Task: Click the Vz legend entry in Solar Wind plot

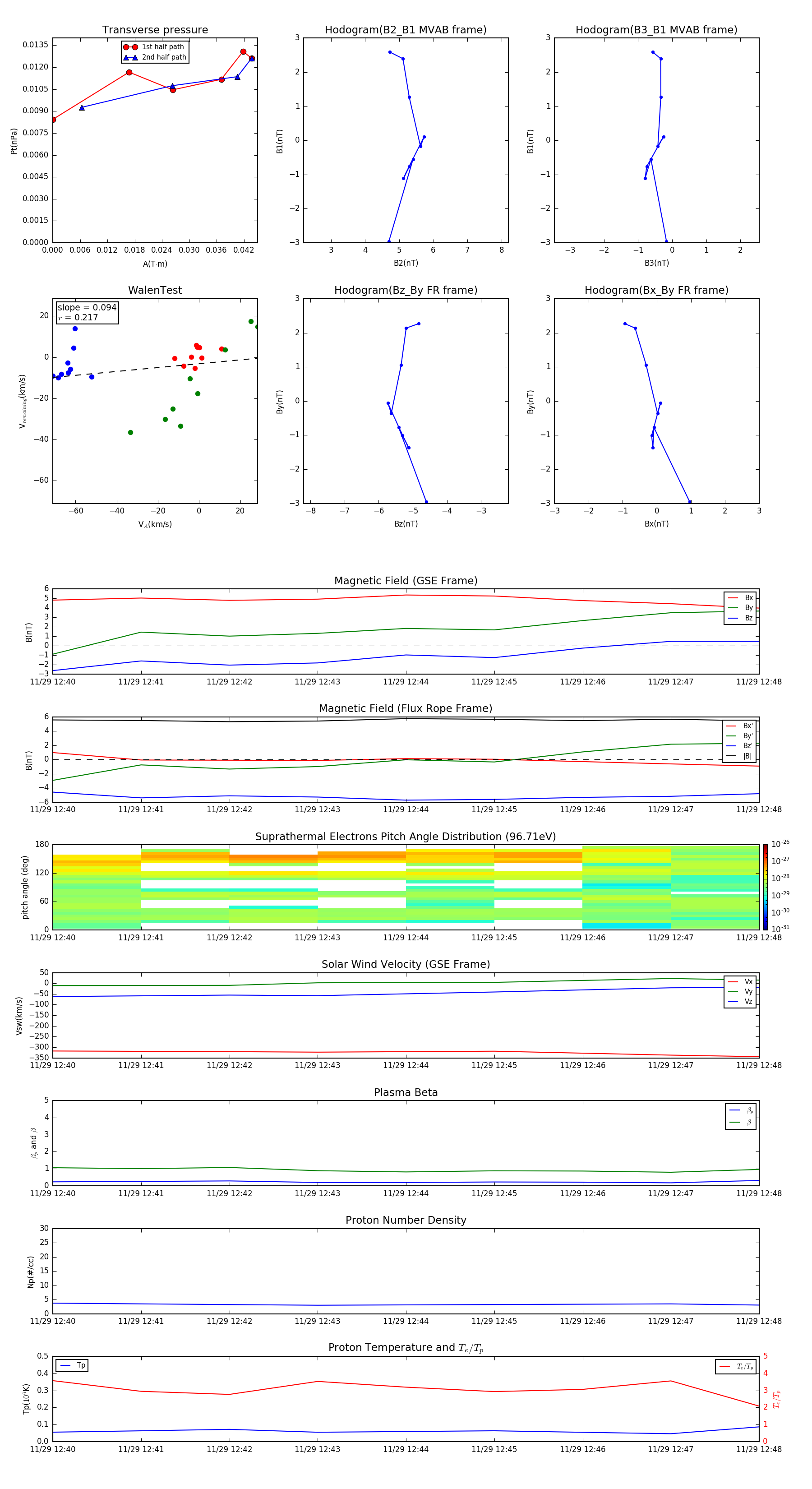Action: pyautogui.click(x=740, y=1002)
